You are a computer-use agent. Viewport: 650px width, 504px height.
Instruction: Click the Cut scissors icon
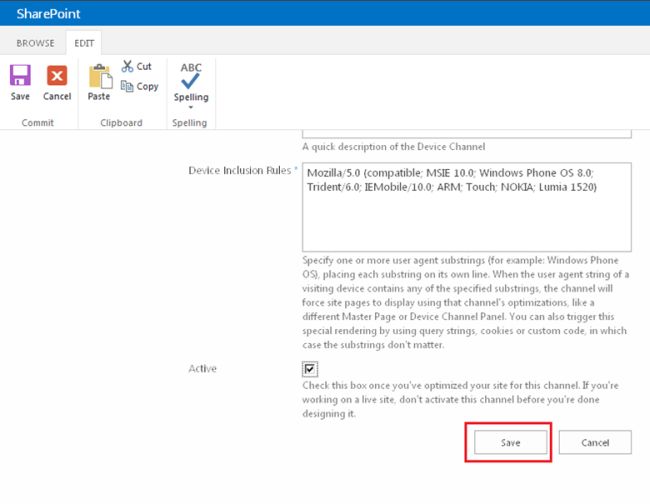[x=127, y=66]
